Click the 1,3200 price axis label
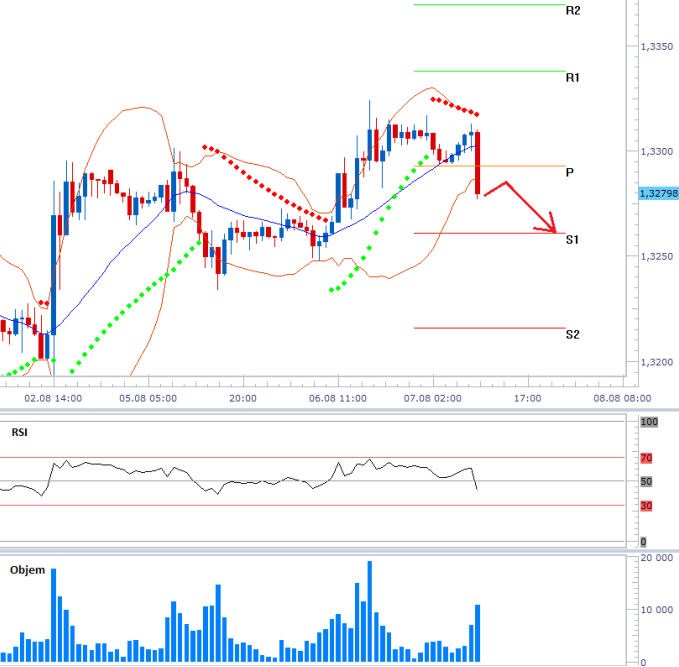679x667 pixels. [x=657, y=362]
